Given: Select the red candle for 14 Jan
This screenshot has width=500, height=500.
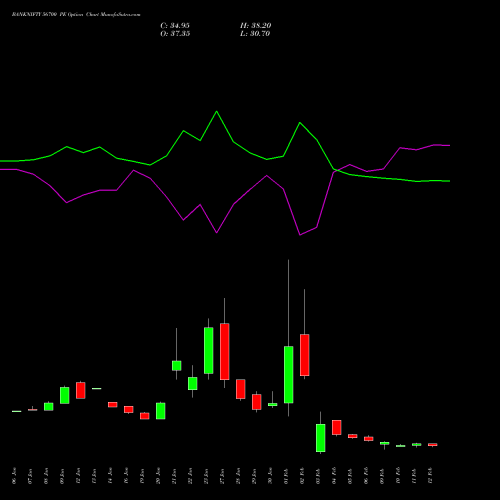Looking at the screenshot, I should 113,404.
